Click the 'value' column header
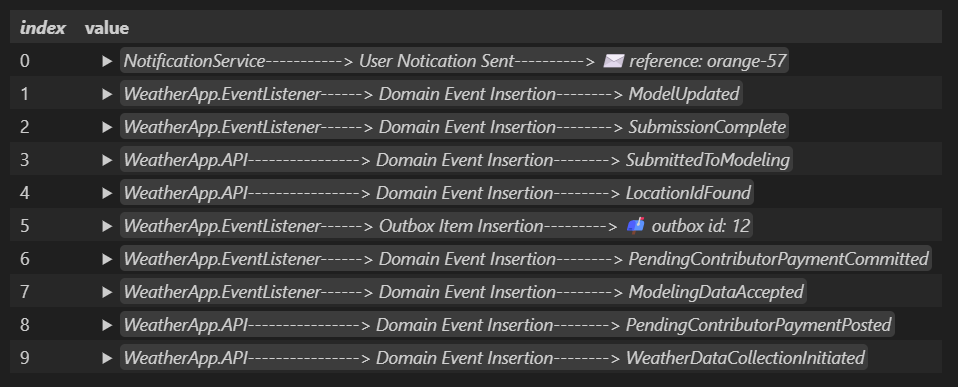Image resolution: width=958 pixels, height=387 pixels. (107, 28)
